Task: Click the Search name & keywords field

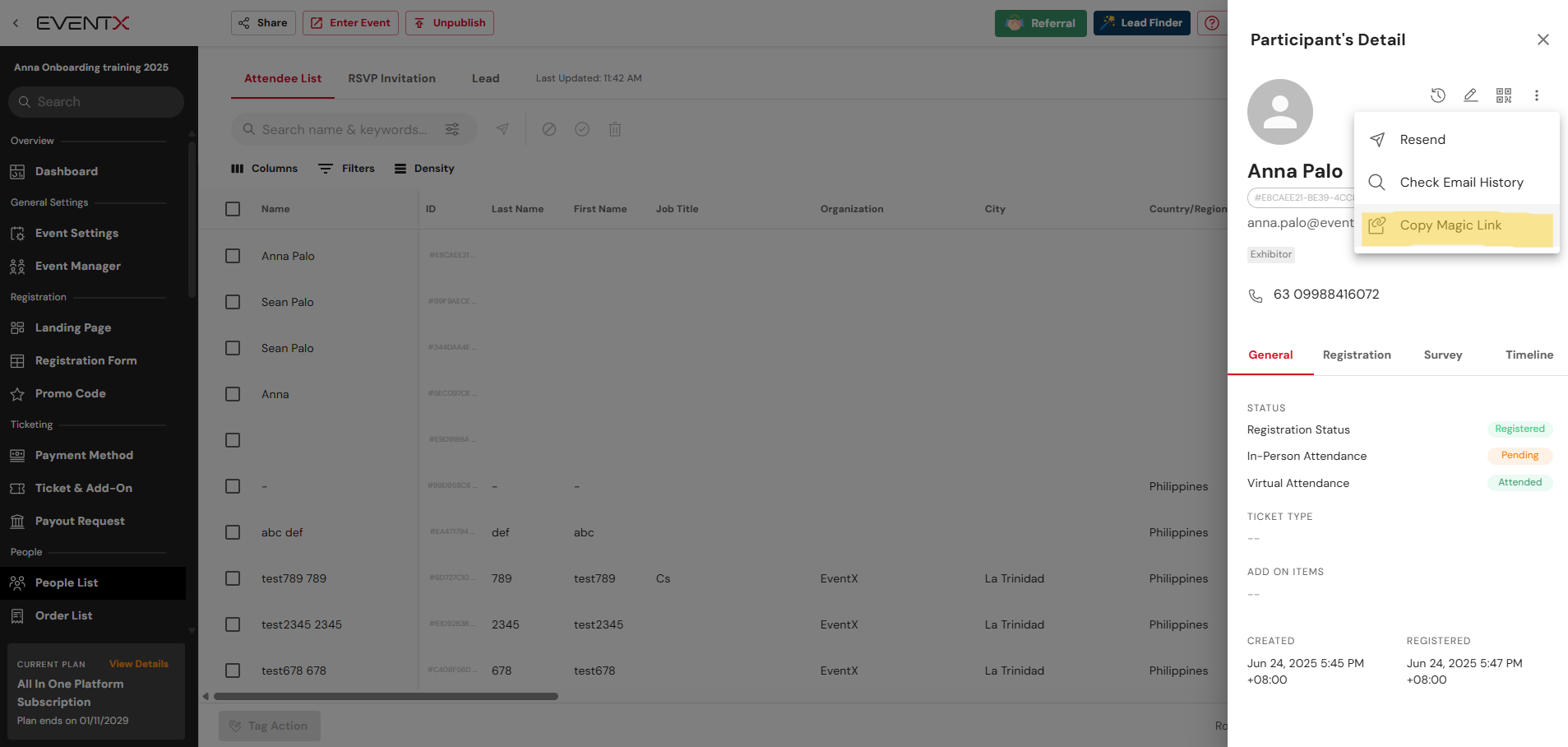Action: [x=345, y=130]
